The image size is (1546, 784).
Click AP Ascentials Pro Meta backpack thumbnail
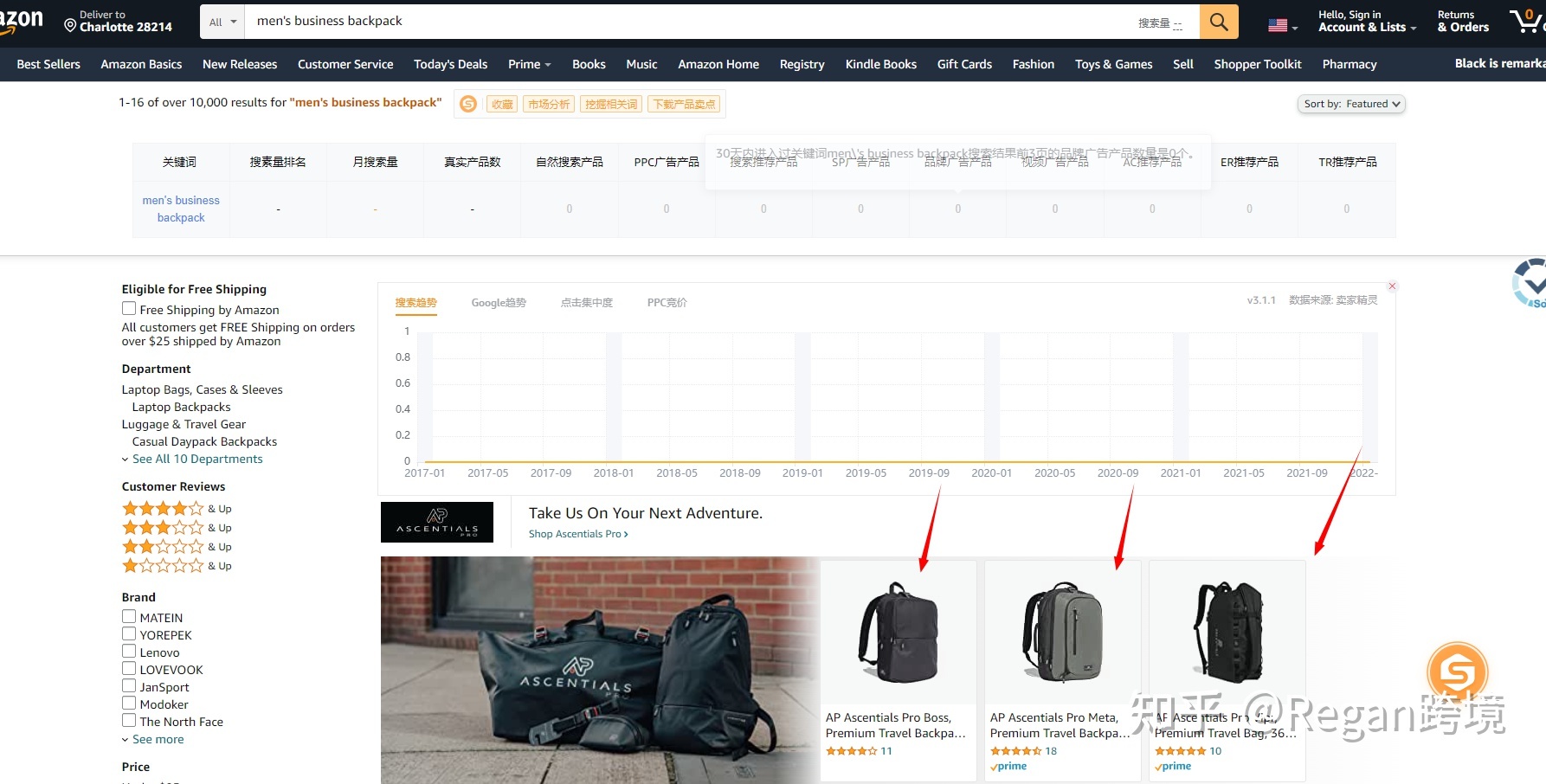(x=1063, y=633)
